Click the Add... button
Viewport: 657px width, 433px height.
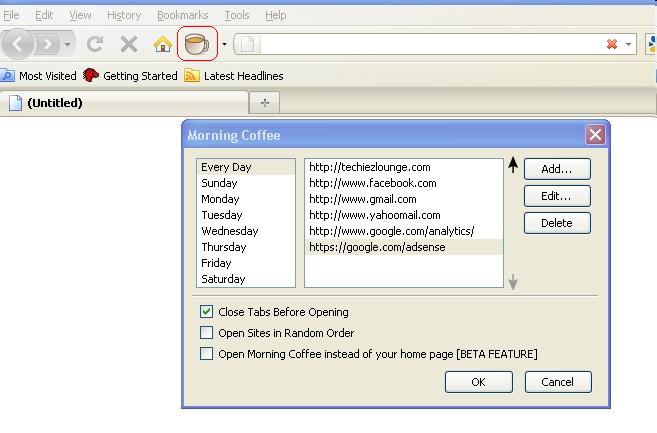pyautogui.click(x=557, y=169)
